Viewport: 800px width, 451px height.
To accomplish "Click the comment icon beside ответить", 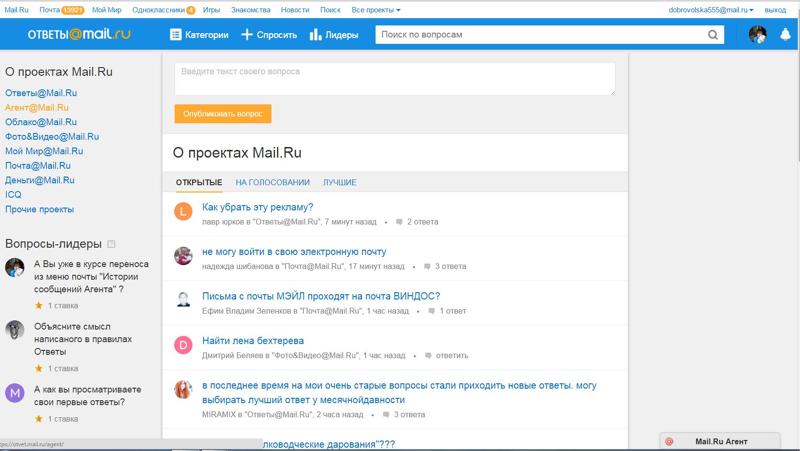I will coord(428,356).
